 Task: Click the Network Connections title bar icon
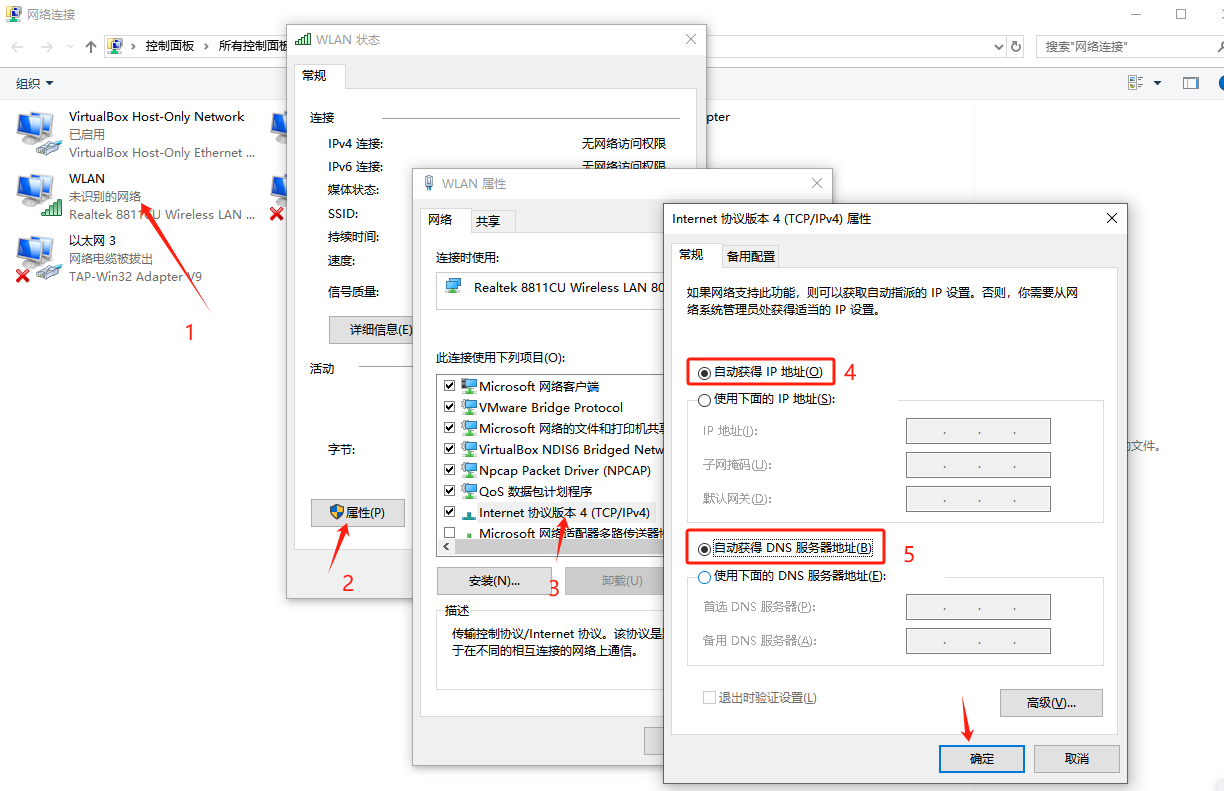(15, 14)
